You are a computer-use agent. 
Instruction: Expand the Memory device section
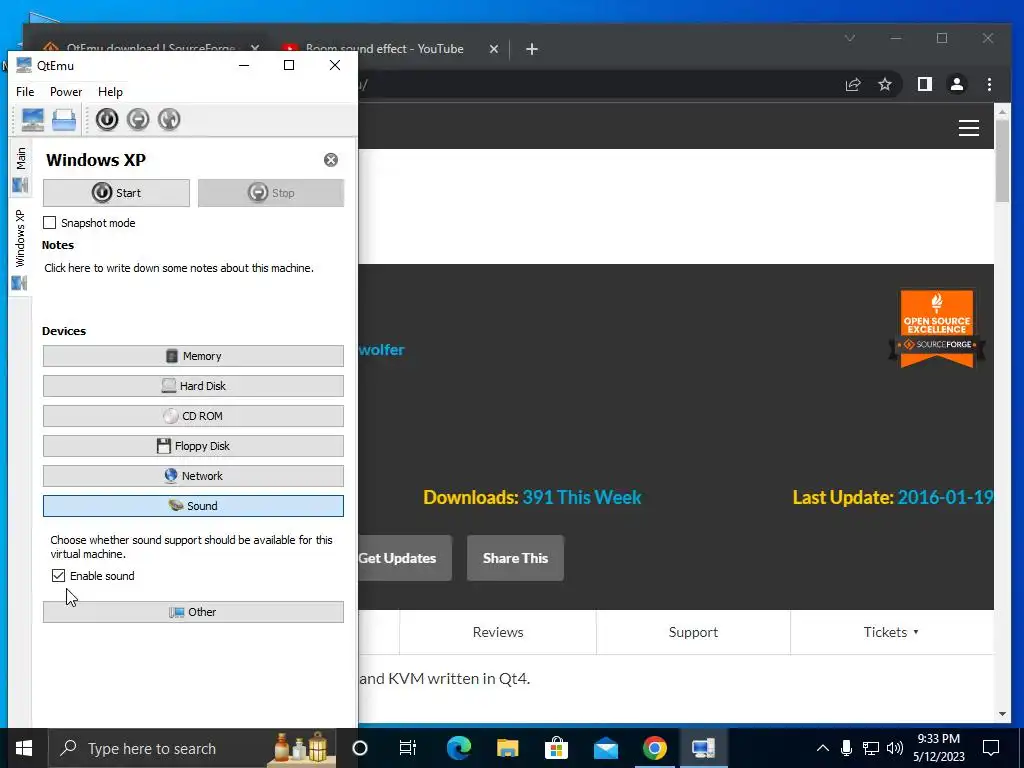193,356
